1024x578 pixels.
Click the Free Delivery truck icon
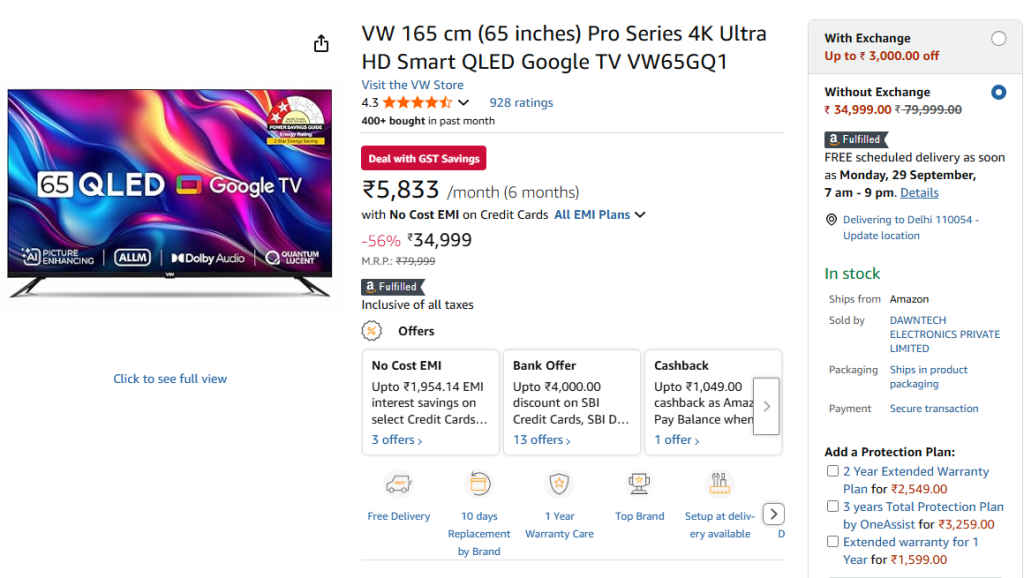399,485
